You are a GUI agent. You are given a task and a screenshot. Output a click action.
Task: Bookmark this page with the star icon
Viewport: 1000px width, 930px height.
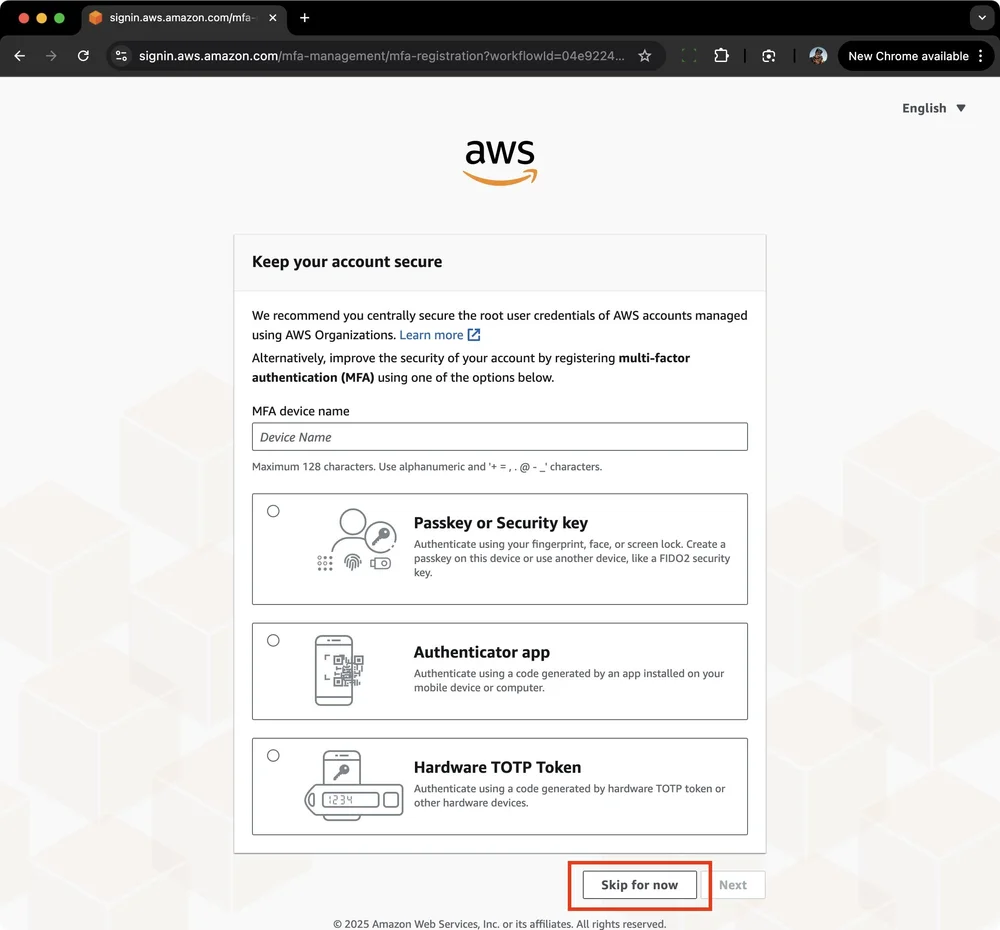(x=645, y=56)
